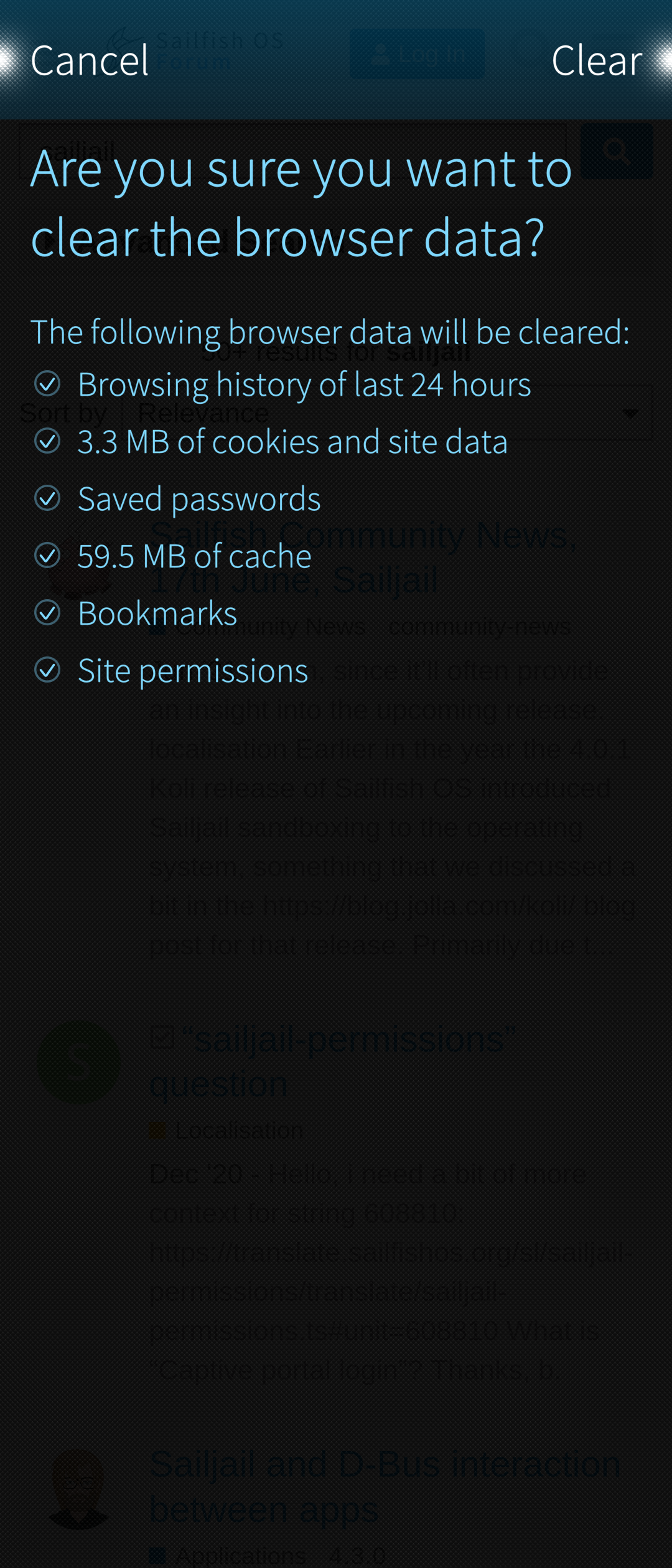The width and height of the screenshot is (672, 1568).
Task: Select the Localisation category label
Action: [239, 1130]
